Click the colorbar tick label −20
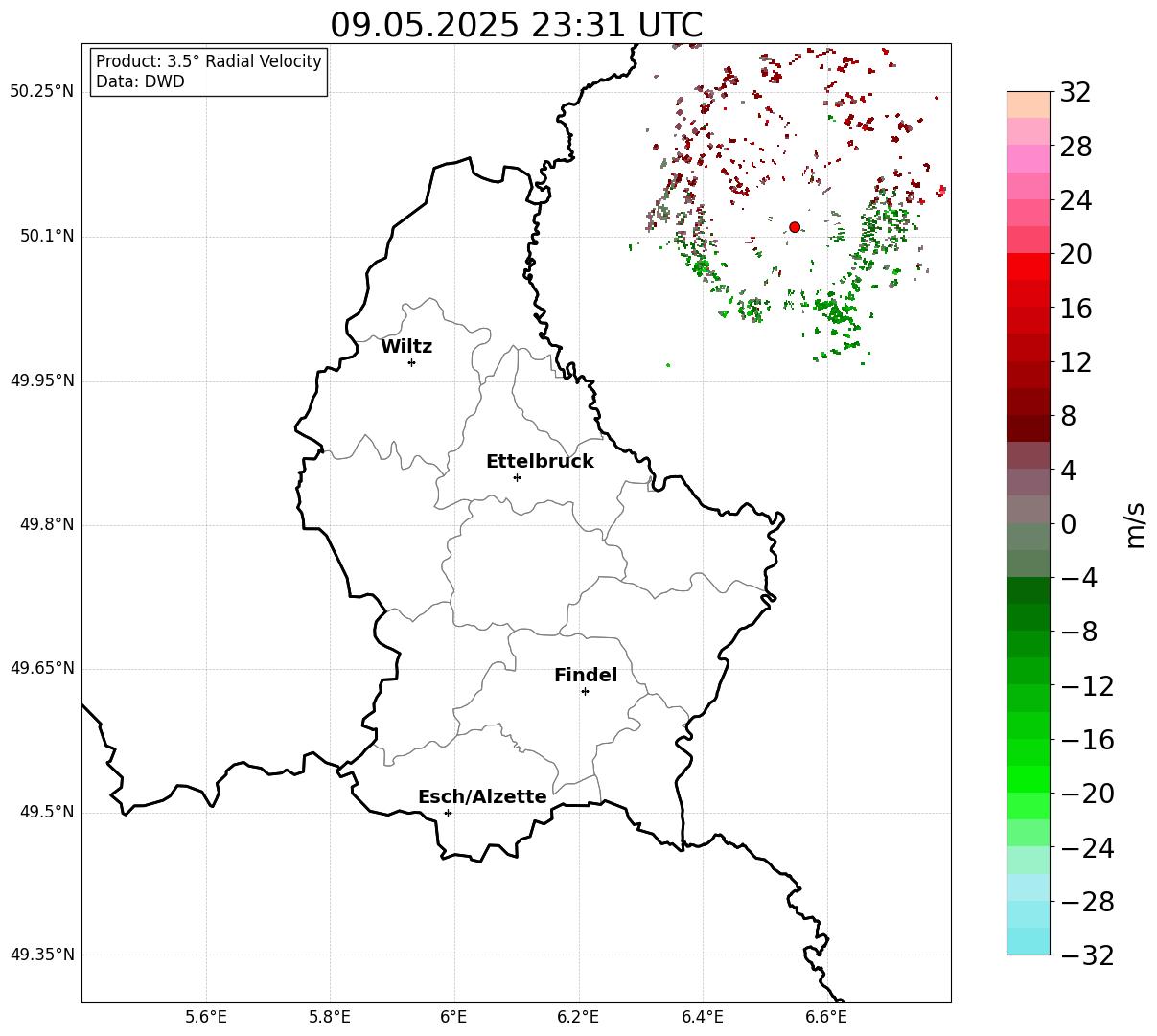 (1087, 794)
